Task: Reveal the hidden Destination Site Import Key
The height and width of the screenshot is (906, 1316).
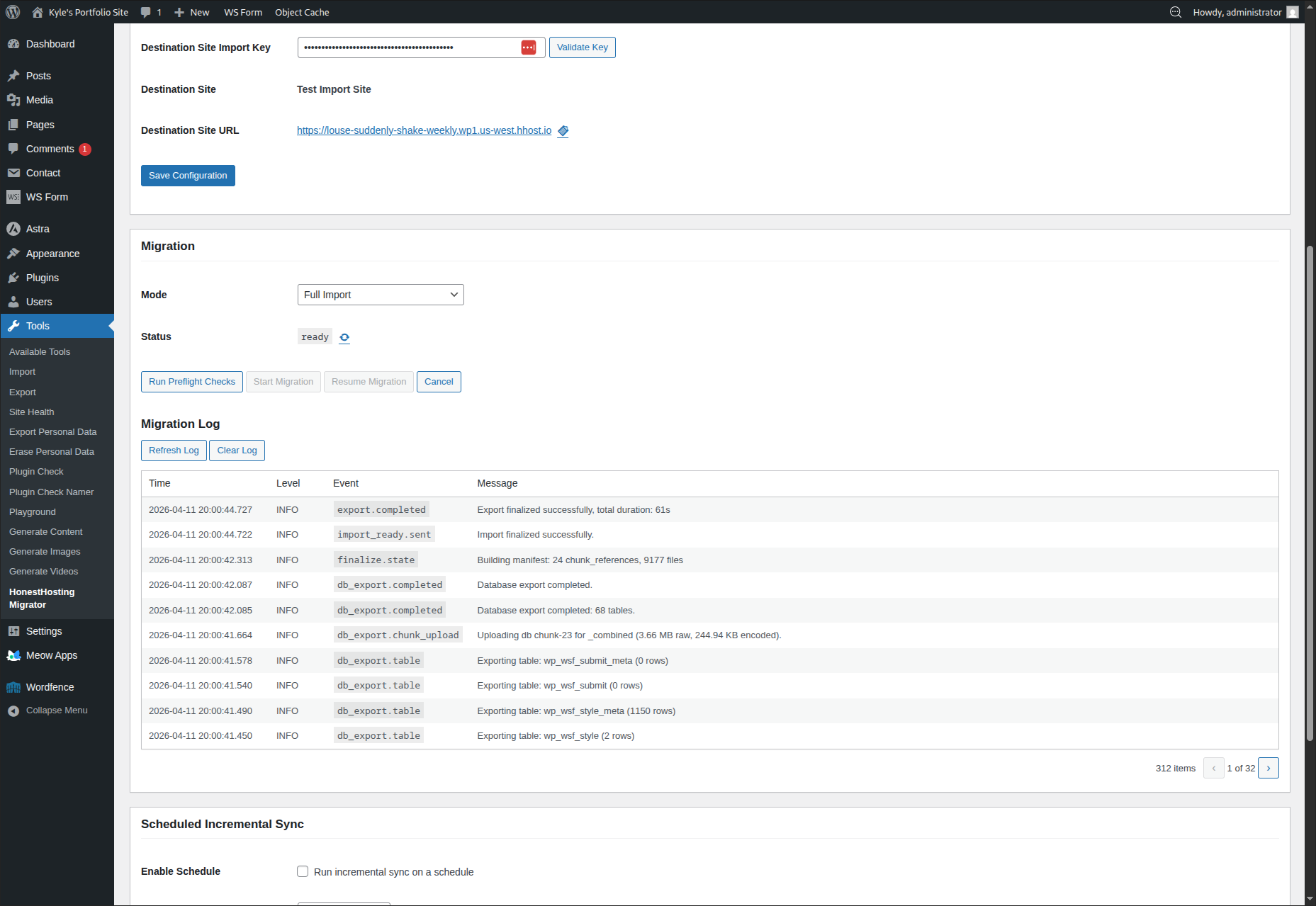Action: pyautogui.click(x=529, y=47)
